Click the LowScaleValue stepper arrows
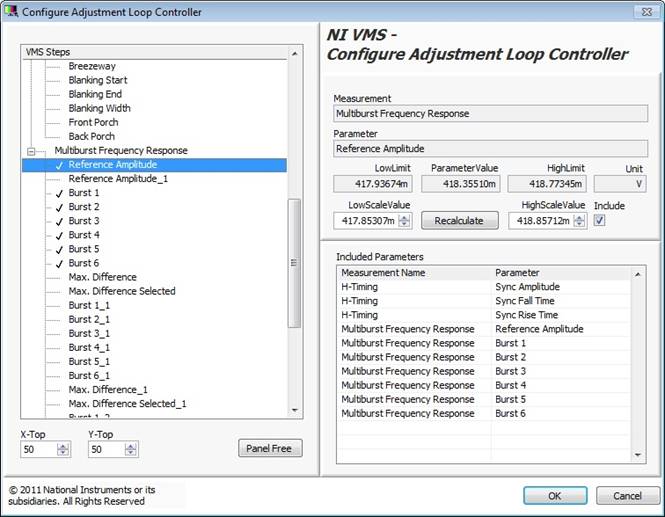 point(405,221)
